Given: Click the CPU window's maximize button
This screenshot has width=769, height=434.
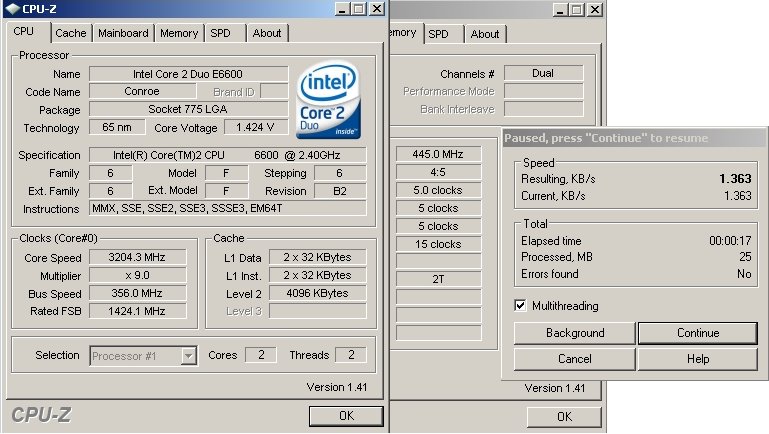Looking at the screenshot, I should point(359,8).
